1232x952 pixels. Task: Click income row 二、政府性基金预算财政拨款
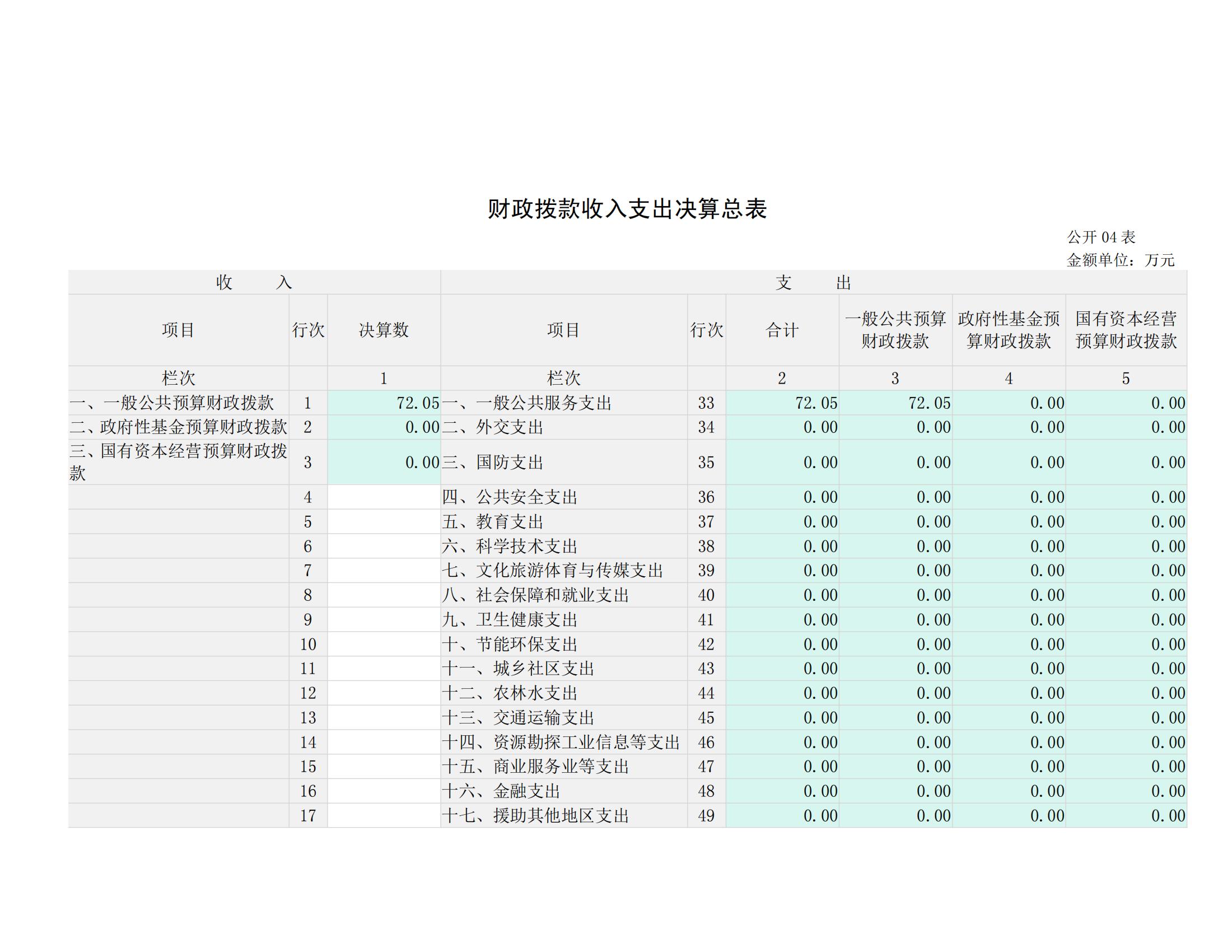pyautogui.click(x=178, y=427)
